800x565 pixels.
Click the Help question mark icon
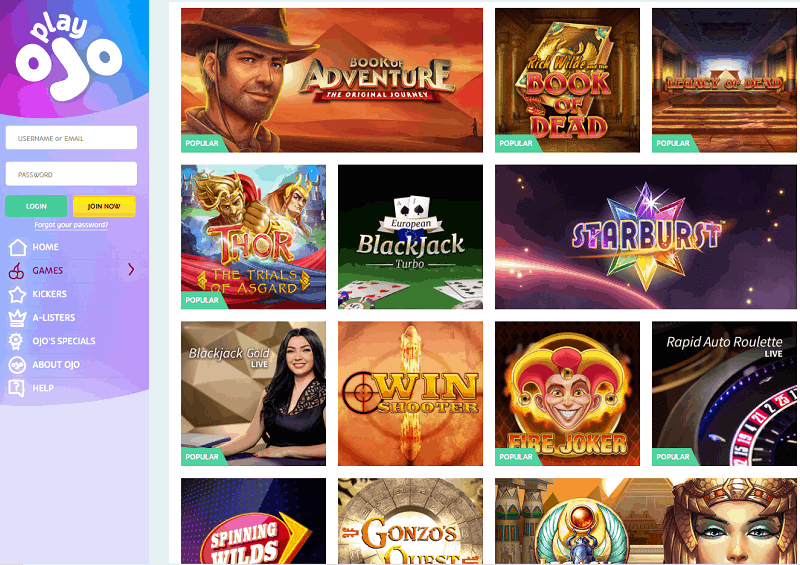click(x=16, y=388)
